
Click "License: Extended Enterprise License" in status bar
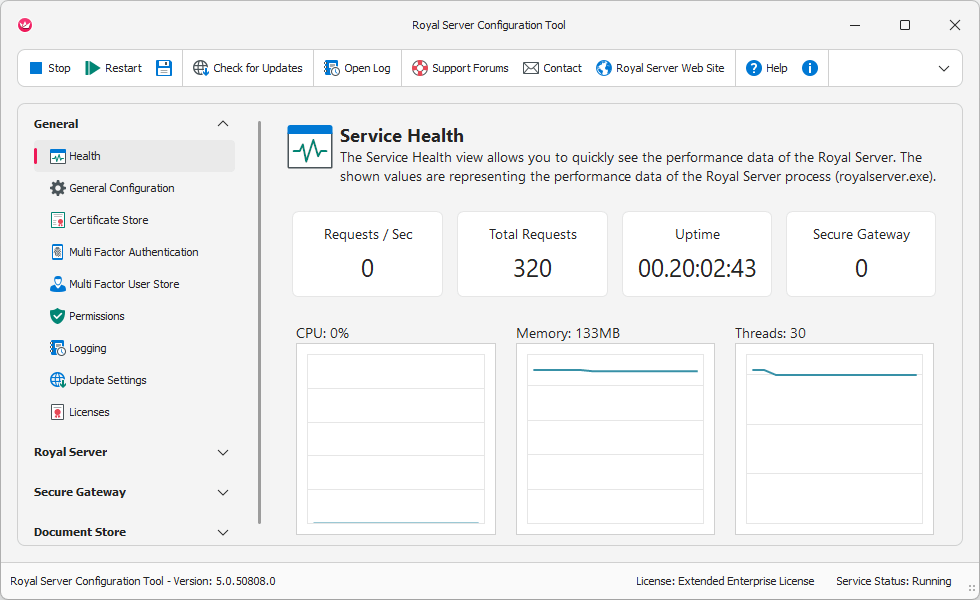coord(725,581)
